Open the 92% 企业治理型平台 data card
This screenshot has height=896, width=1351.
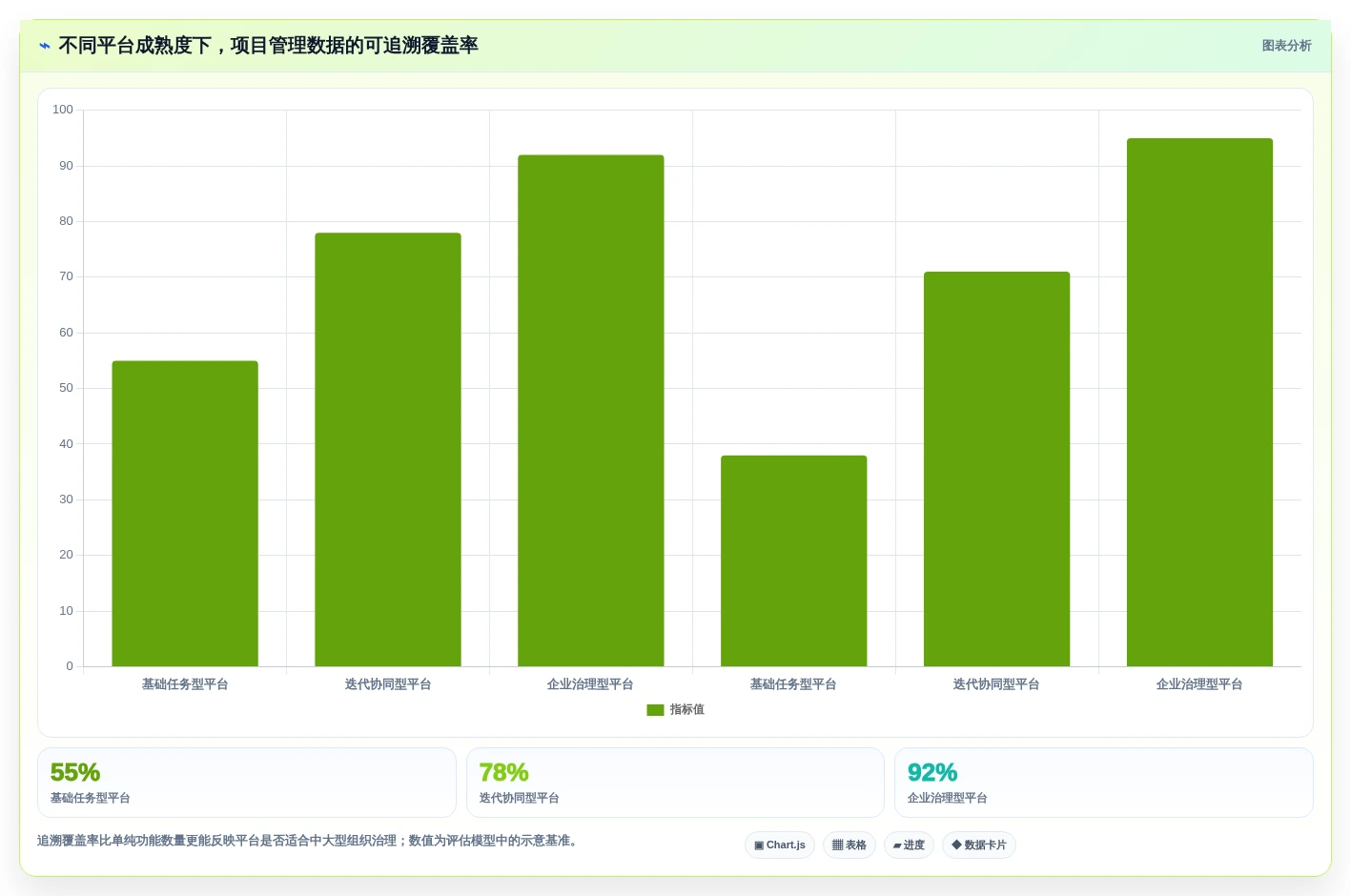1104,783
